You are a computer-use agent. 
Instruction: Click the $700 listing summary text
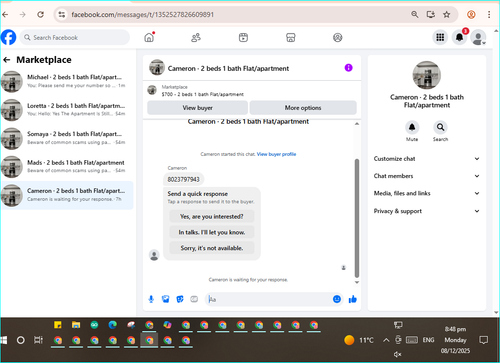tap(203, 94)
